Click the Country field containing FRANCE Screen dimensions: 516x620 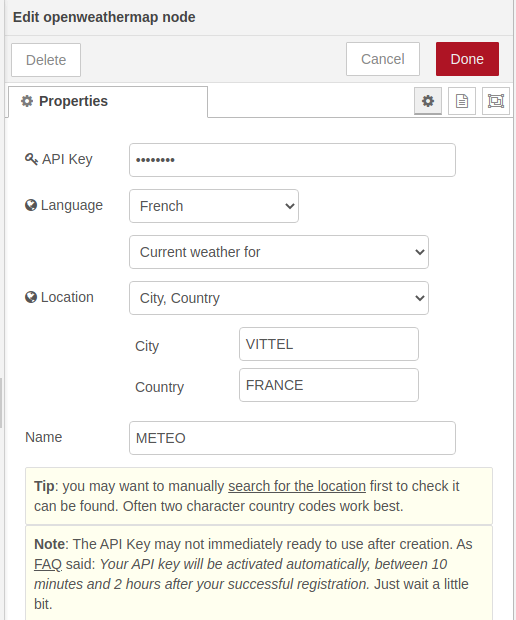(x=329, y=385)
